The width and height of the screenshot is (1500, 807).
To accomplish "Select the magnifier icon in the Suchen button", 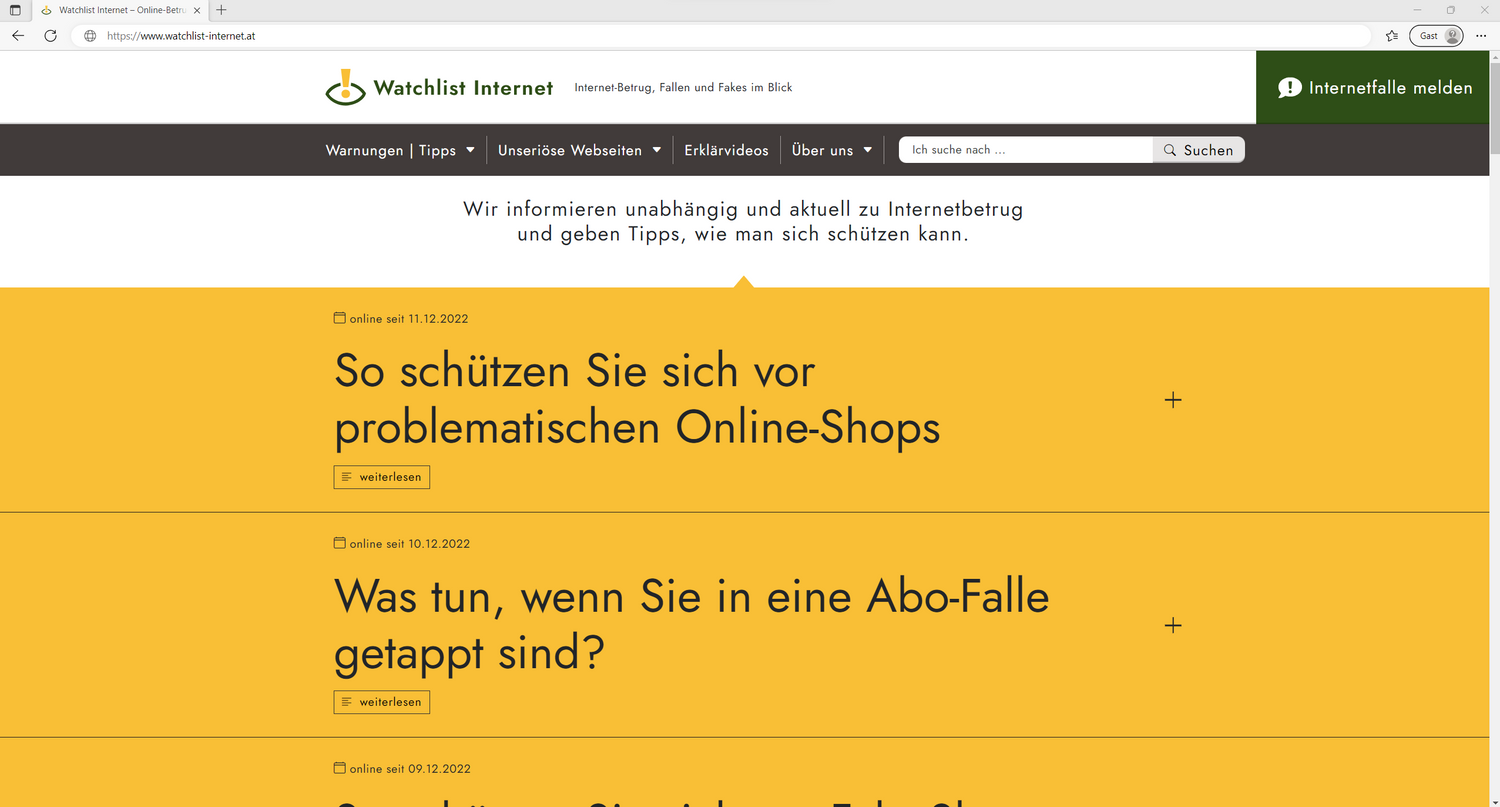I will point(1169,149).
